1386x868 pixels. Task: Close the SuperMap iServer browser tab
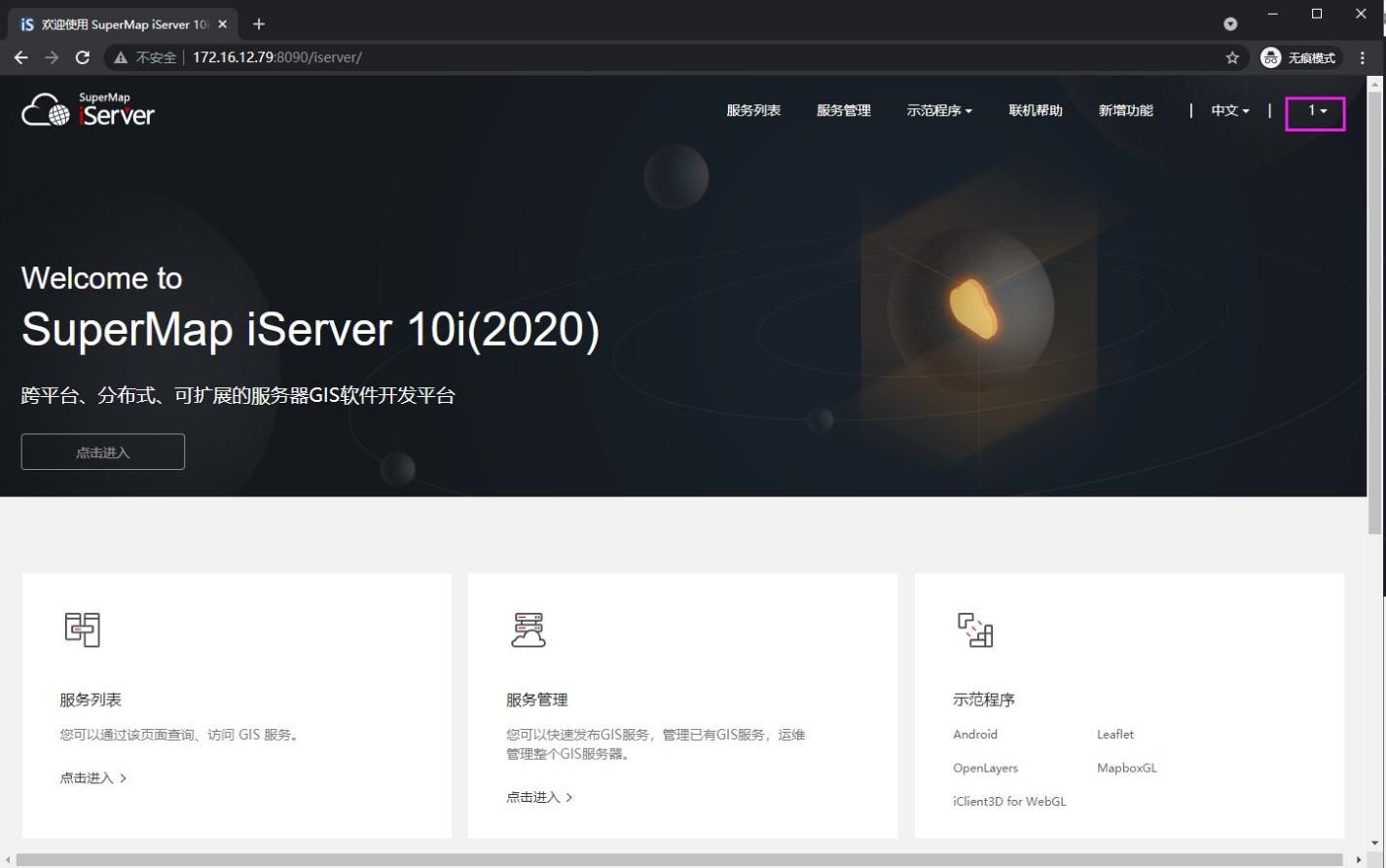[223, 24]
